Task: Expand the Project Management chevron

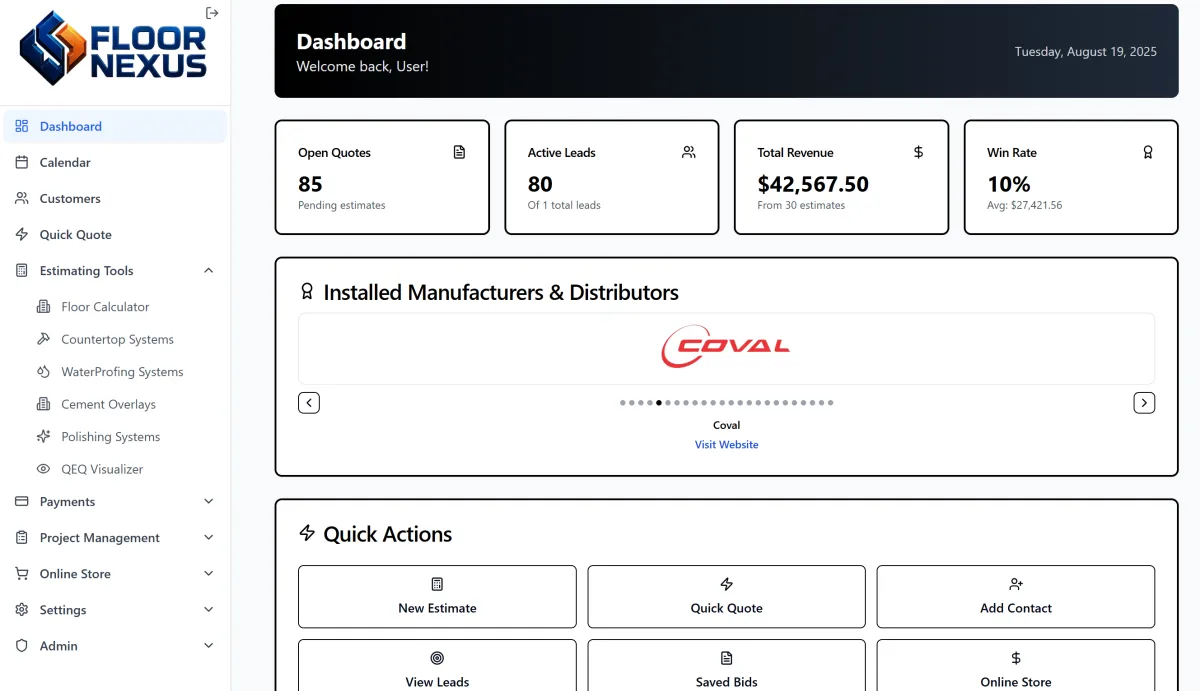Action: point(209,537)
